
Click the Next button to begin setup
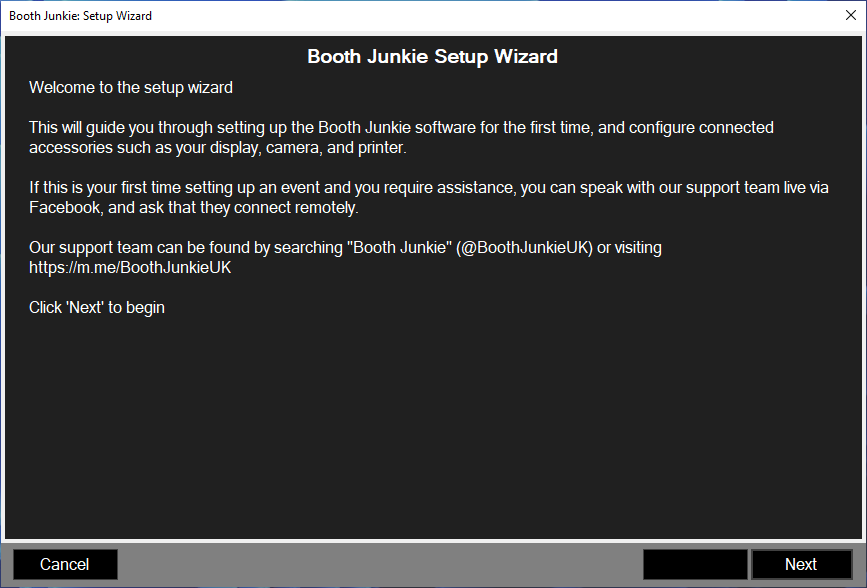[x=801, y=564]
